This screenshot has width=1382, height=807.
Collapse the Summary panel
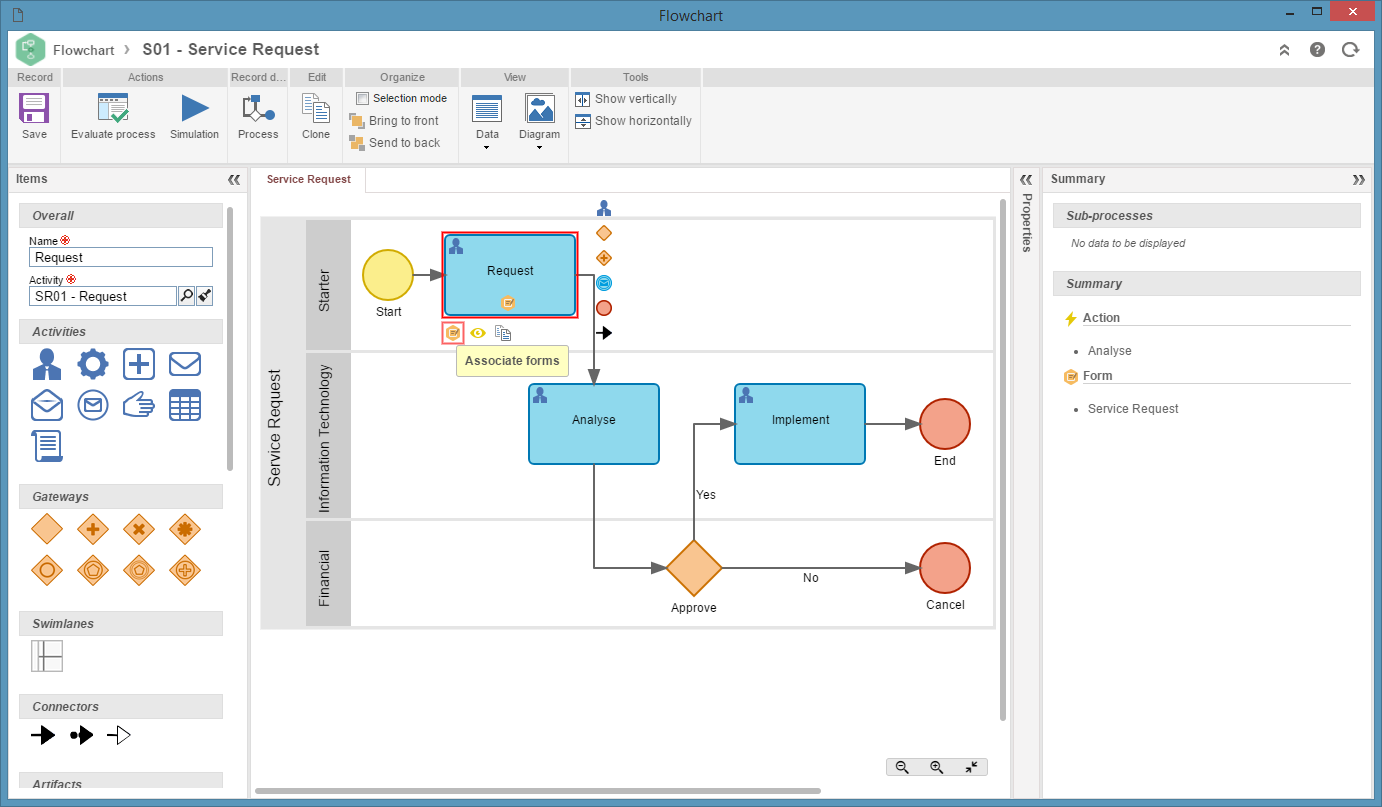(1358, 179)
